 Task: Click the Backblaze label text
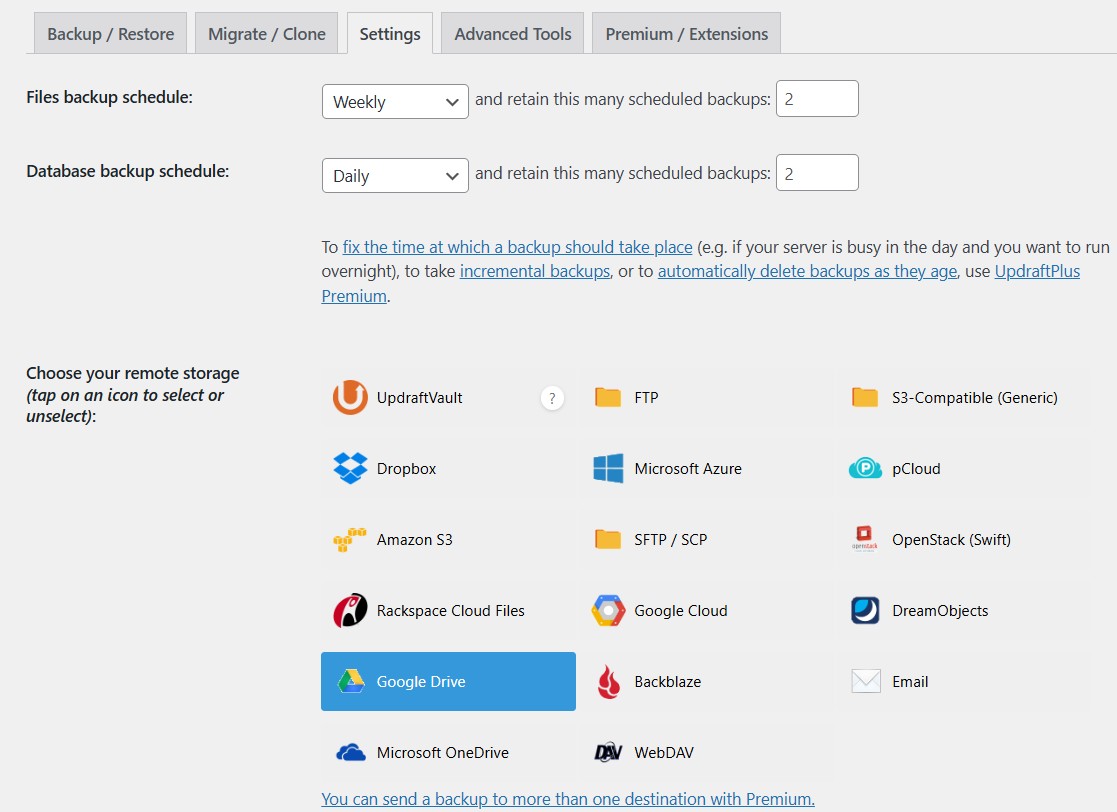pos(667,682)
